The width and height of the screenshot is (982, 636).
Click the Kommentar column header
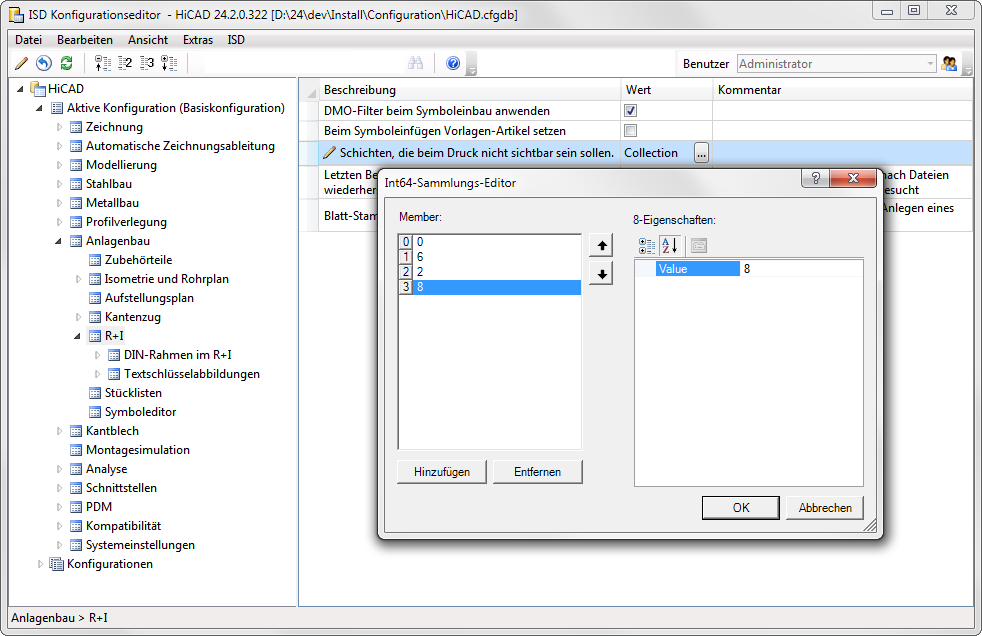click(842, 90)
